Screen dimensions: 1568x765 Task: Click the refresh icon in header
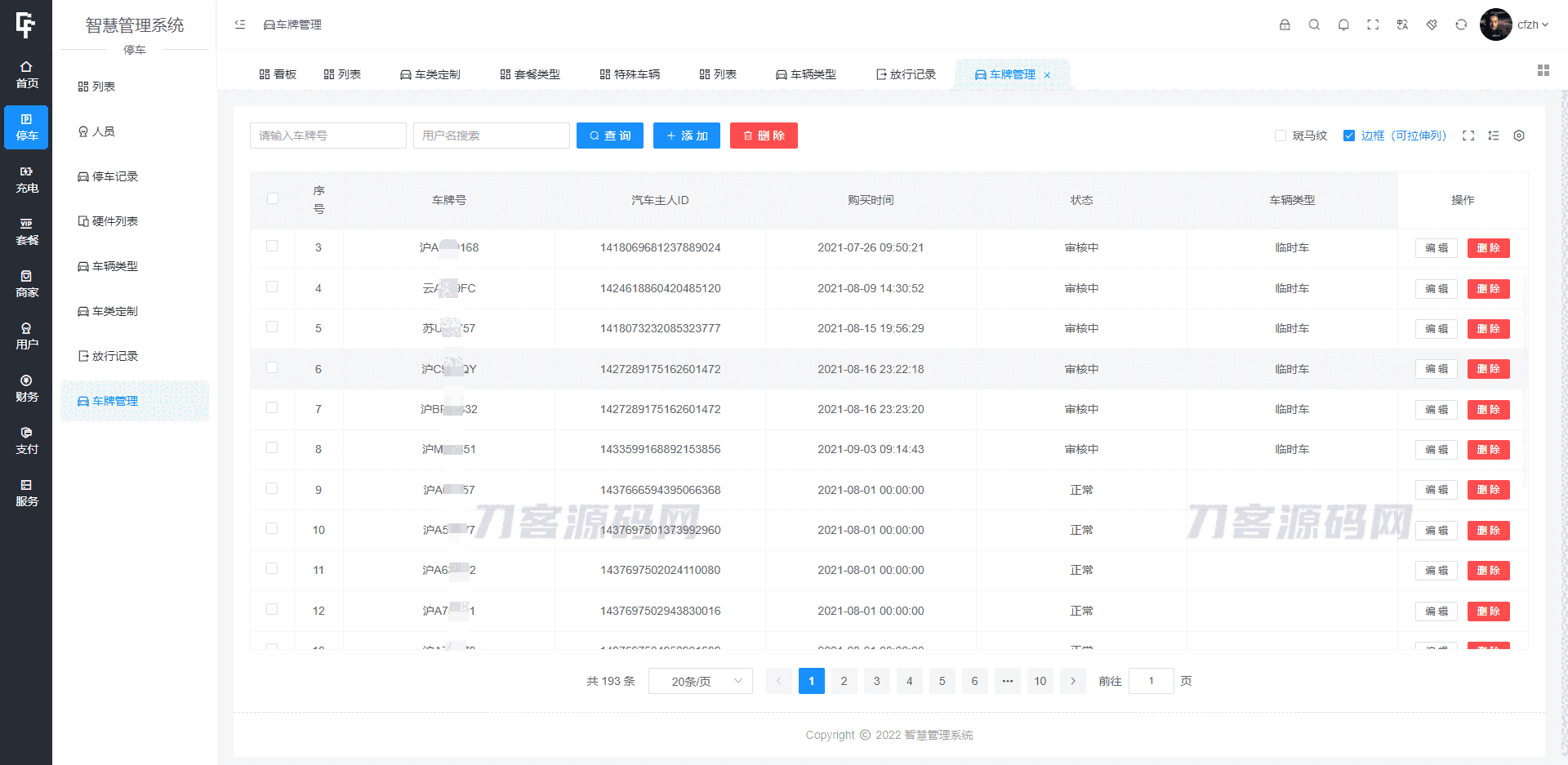(1461, 24)
